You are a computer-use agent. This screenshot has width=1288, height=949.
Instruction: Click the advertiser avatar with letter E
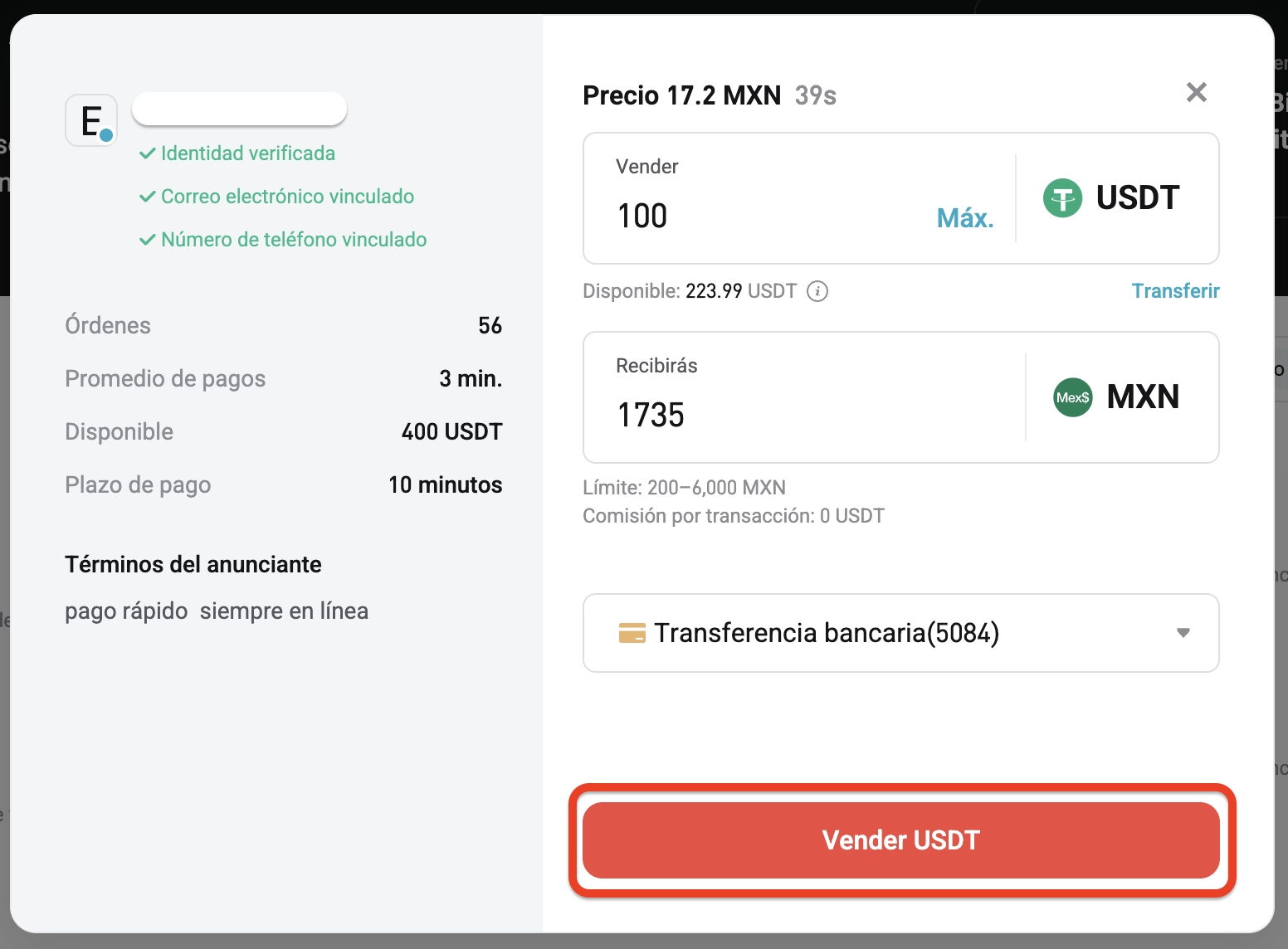pos(91,120)
